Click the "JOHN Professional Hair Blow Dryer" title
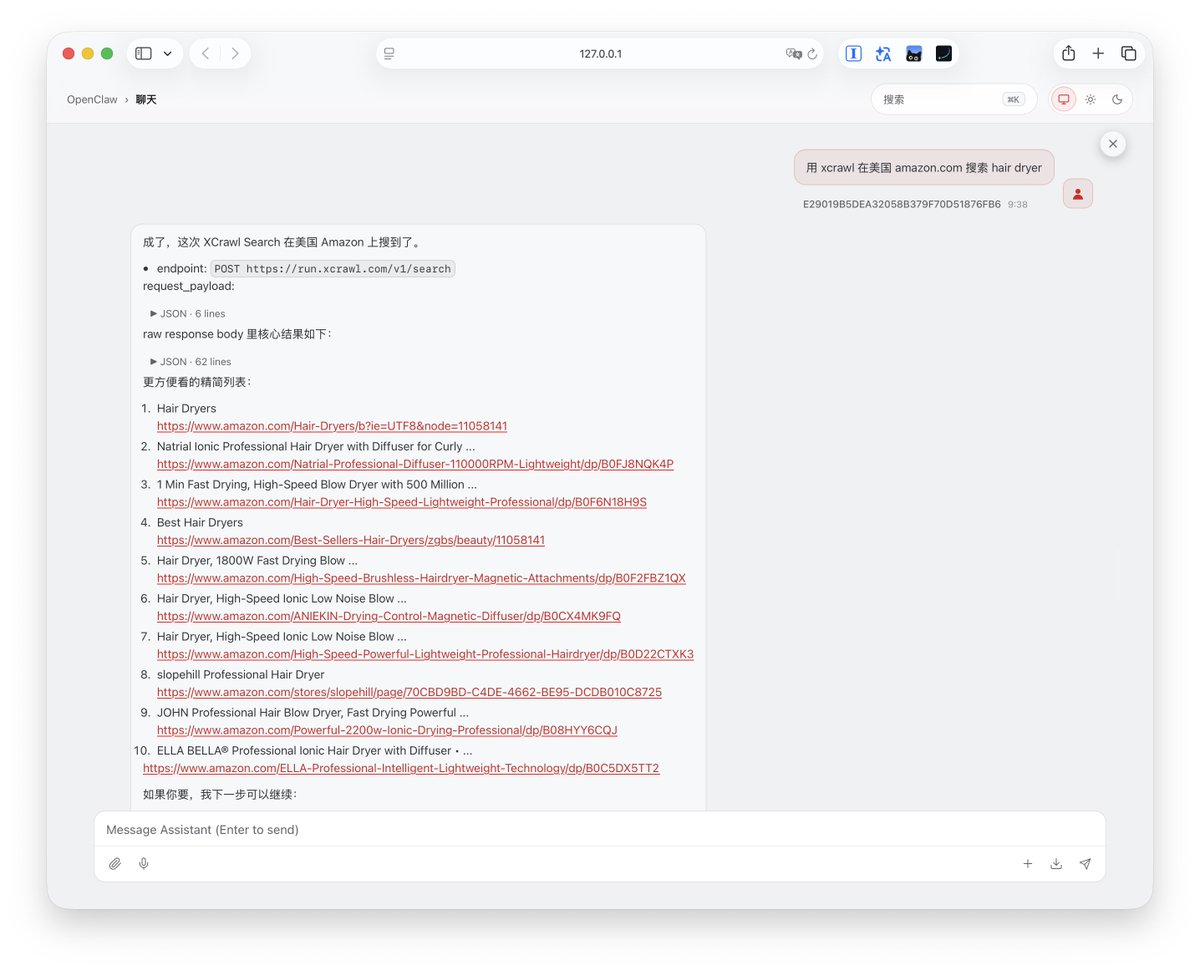The image size is (1200, 971). [x=313, y=712]
